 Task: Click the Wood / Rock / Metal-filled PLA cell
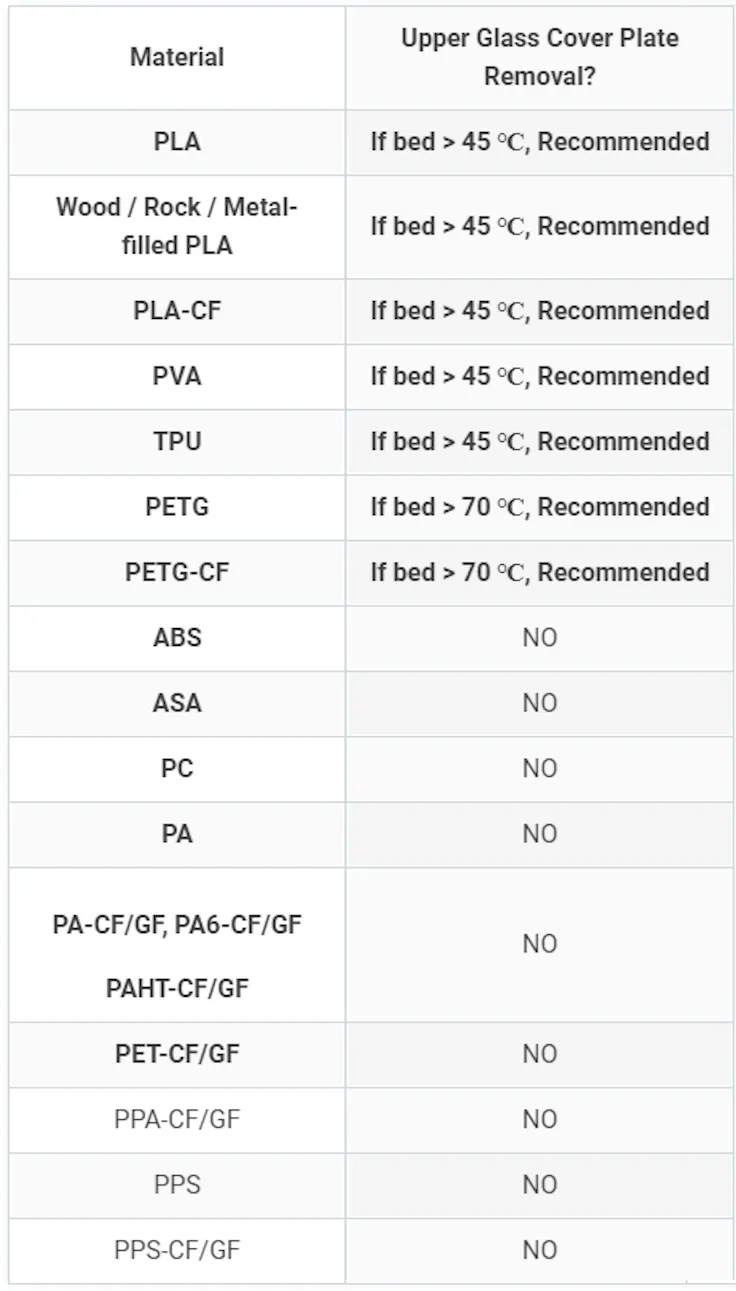177,226
